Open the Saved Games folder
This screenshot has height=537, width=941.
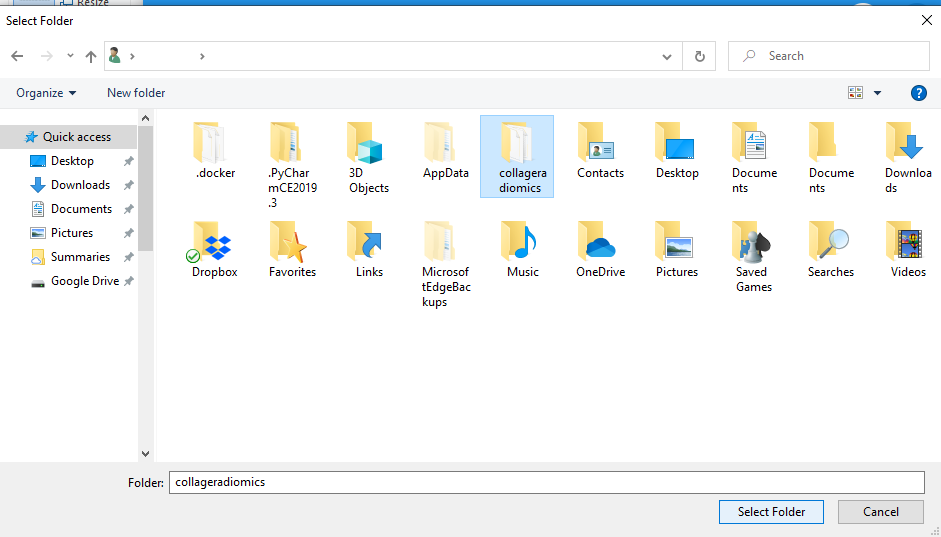(752, 243)
